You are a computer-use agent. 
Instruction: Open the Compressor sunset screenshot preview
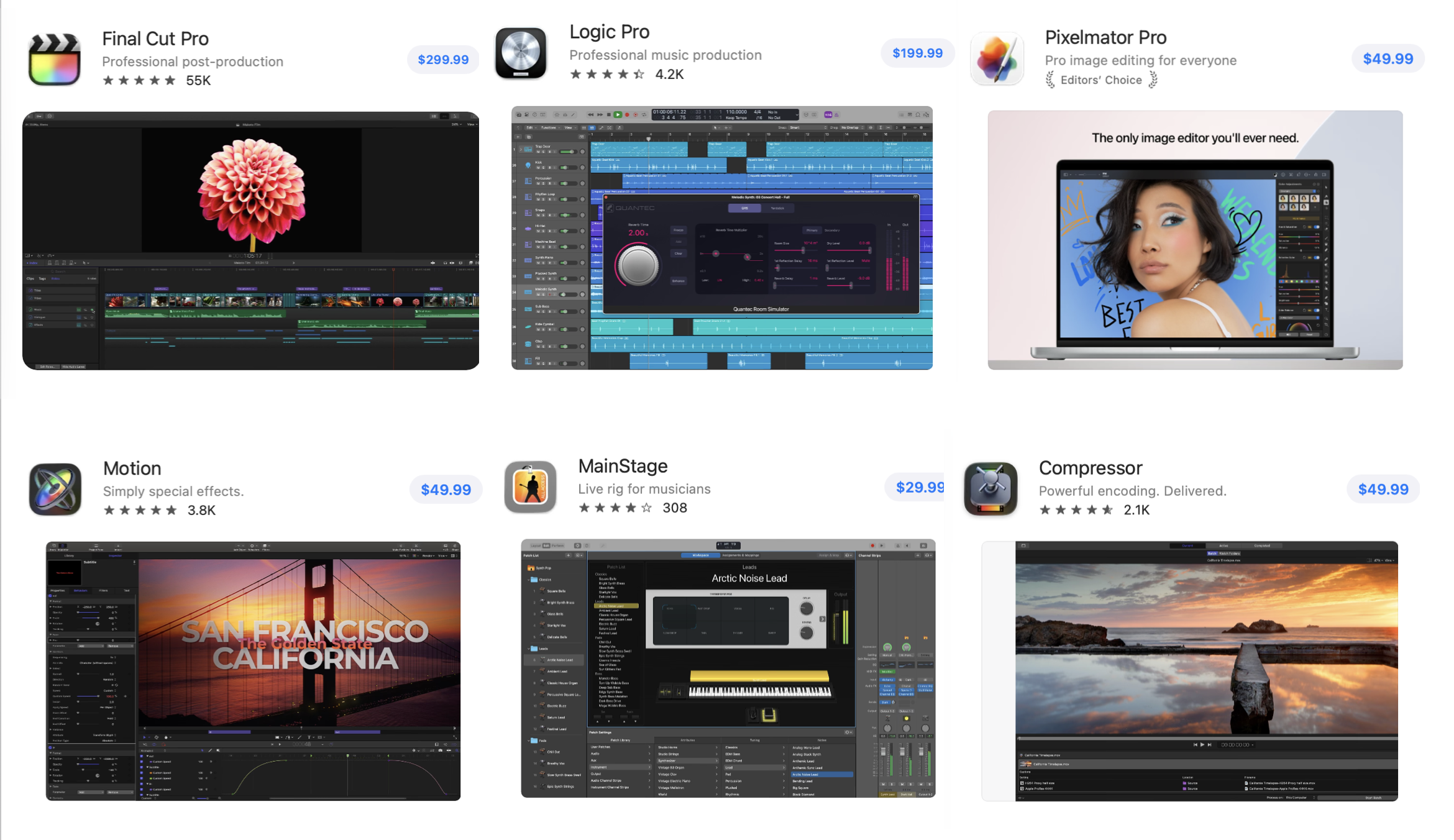click(1189, 671)
